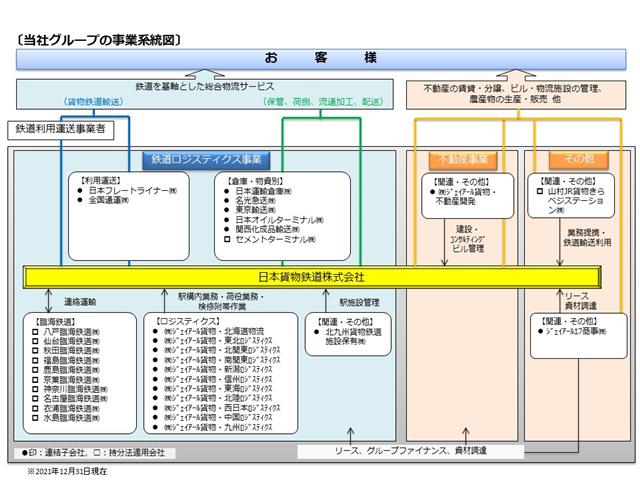
Task: Click the 鉄道利用運送事業者 box
Action: (x=60, y=130)
